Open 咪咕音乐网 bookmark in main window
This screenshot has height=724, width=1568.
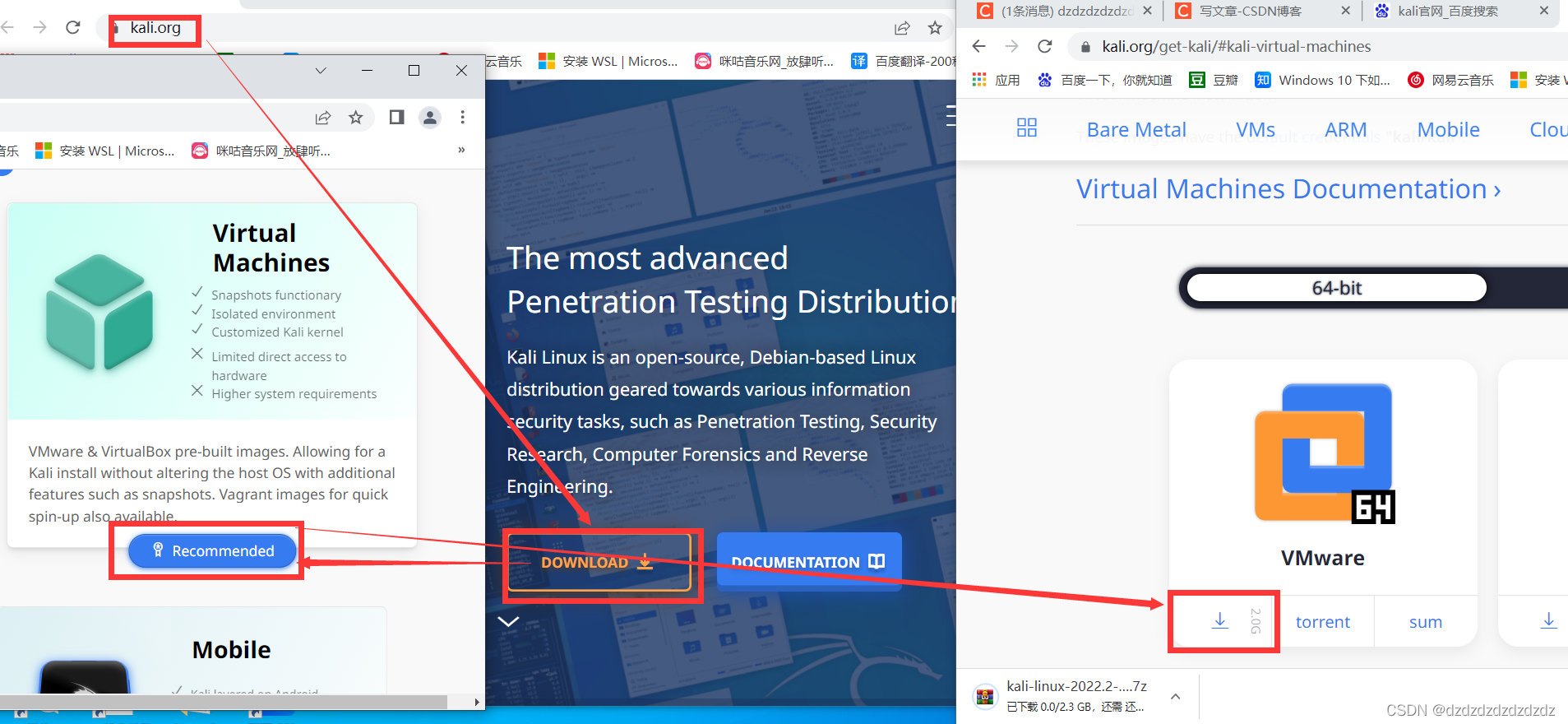(x=764, y=61)
